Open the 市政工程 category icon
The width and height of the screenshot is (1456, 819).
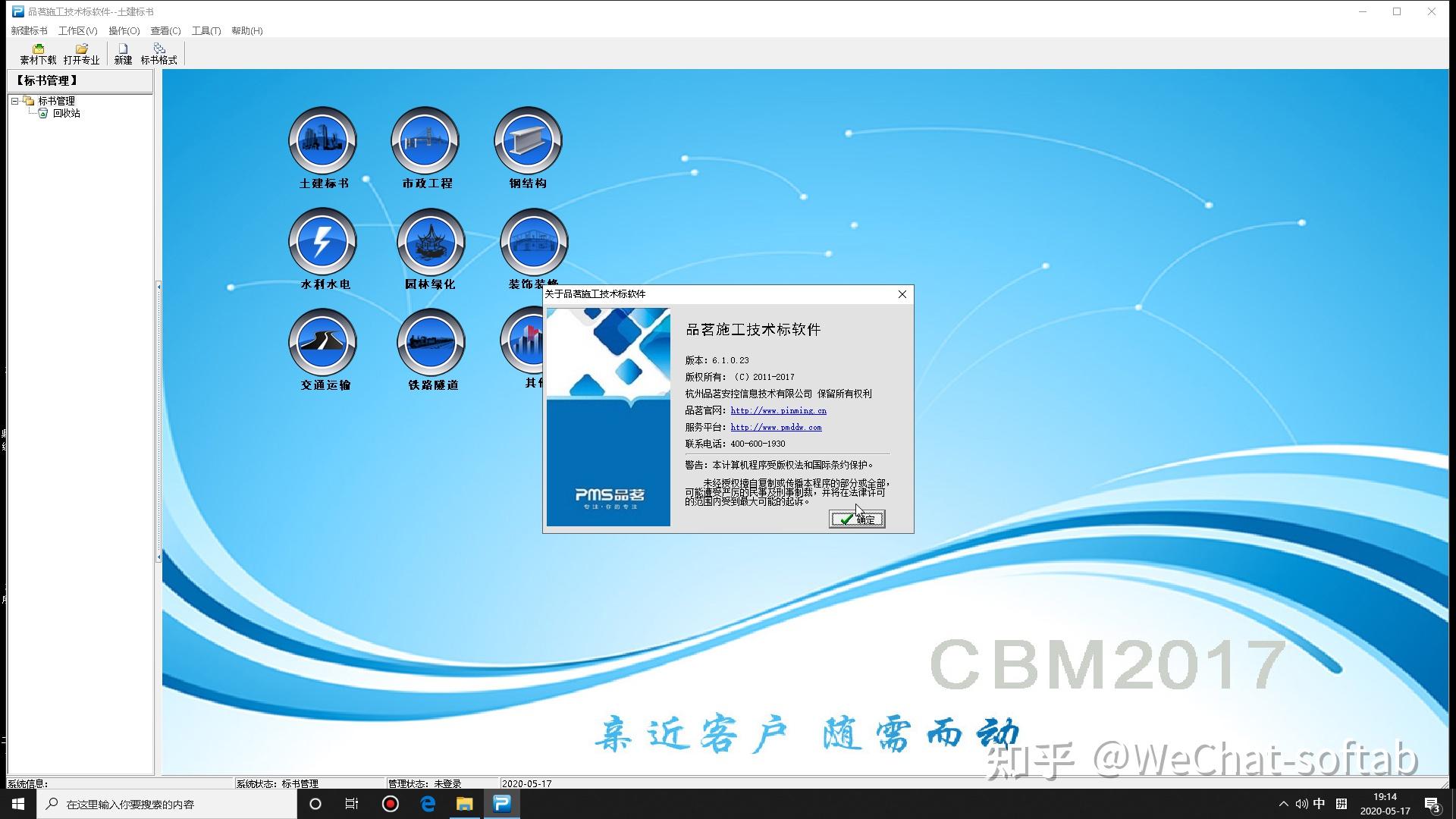pos(425,141)
